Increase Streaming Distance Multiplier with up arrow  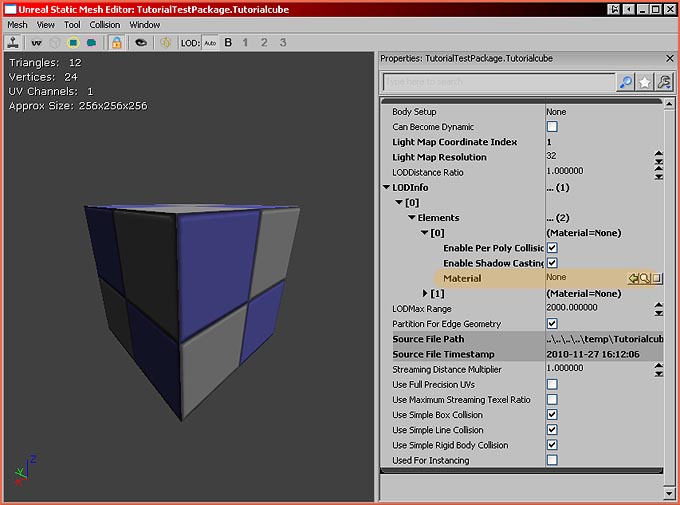click(x=659, y=365)
